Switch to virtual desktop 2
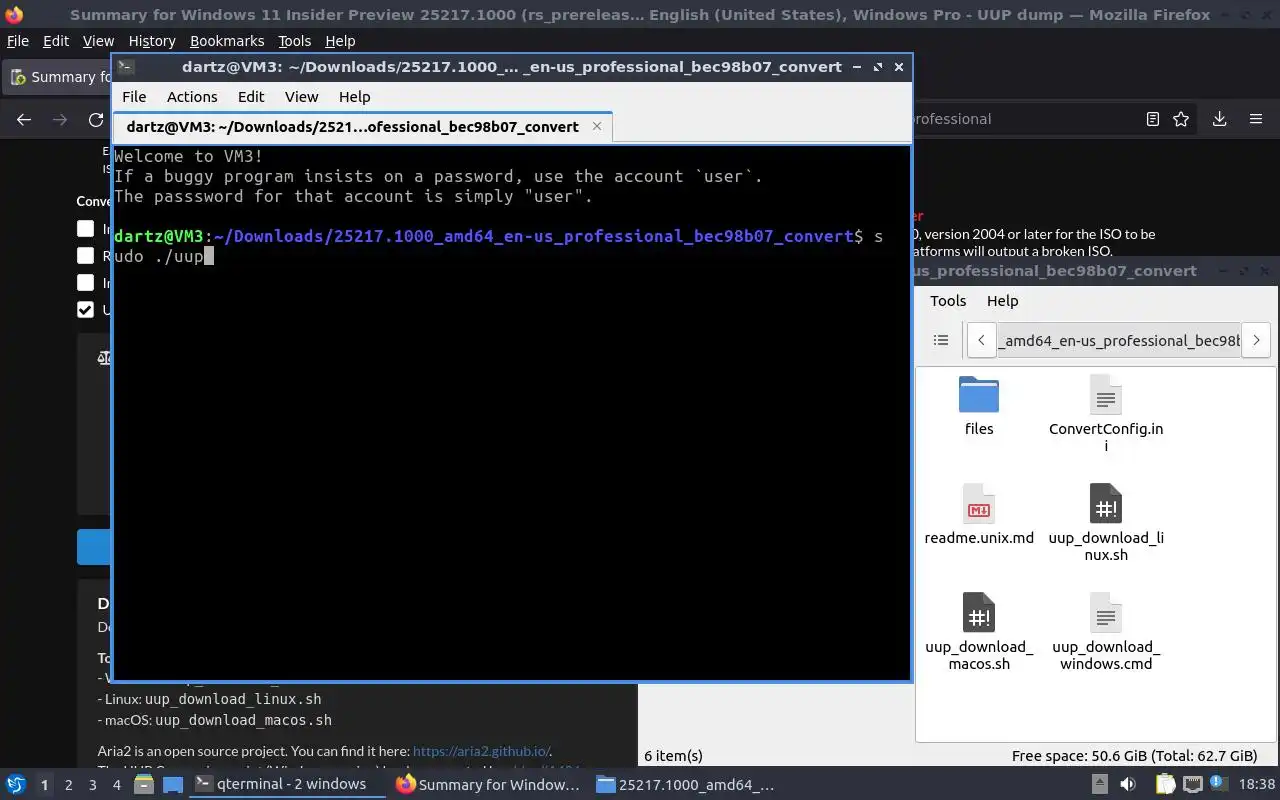 pyautogui.click(x=68, y=785)
